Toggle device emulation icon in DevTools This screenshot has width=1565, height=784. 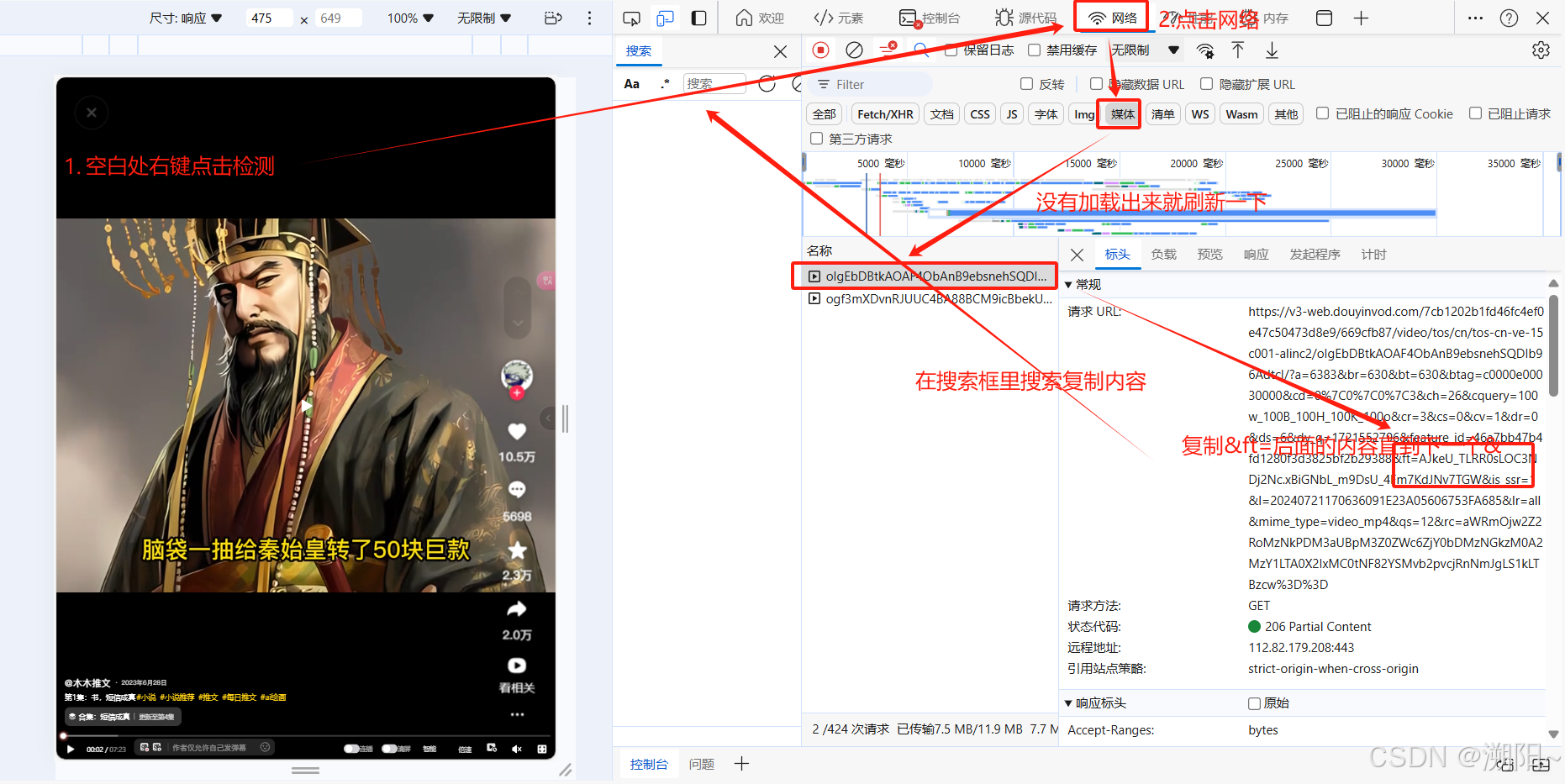(x=665, y=18)
